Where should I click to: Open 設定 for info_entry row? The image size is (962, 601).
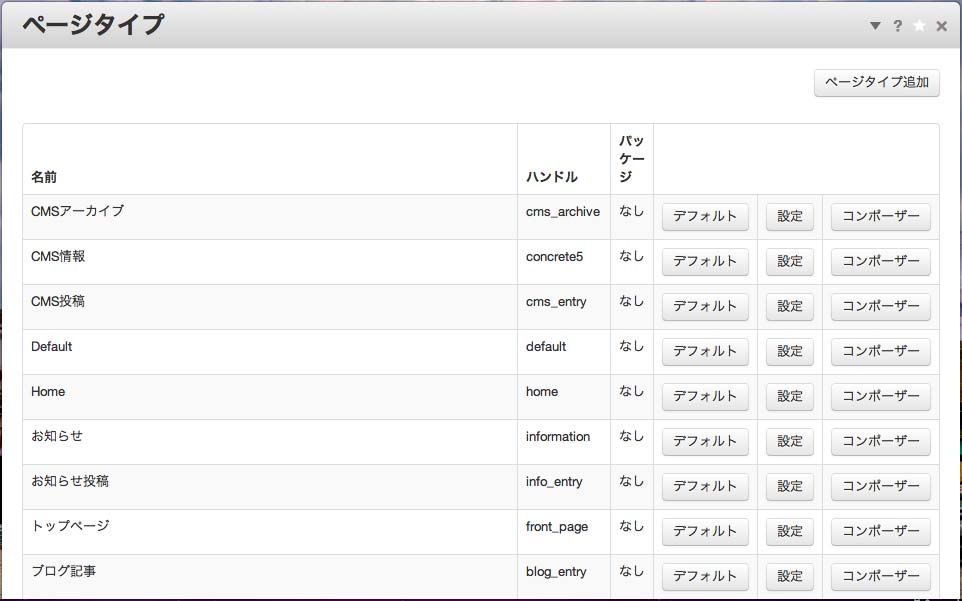pos(790,486)
